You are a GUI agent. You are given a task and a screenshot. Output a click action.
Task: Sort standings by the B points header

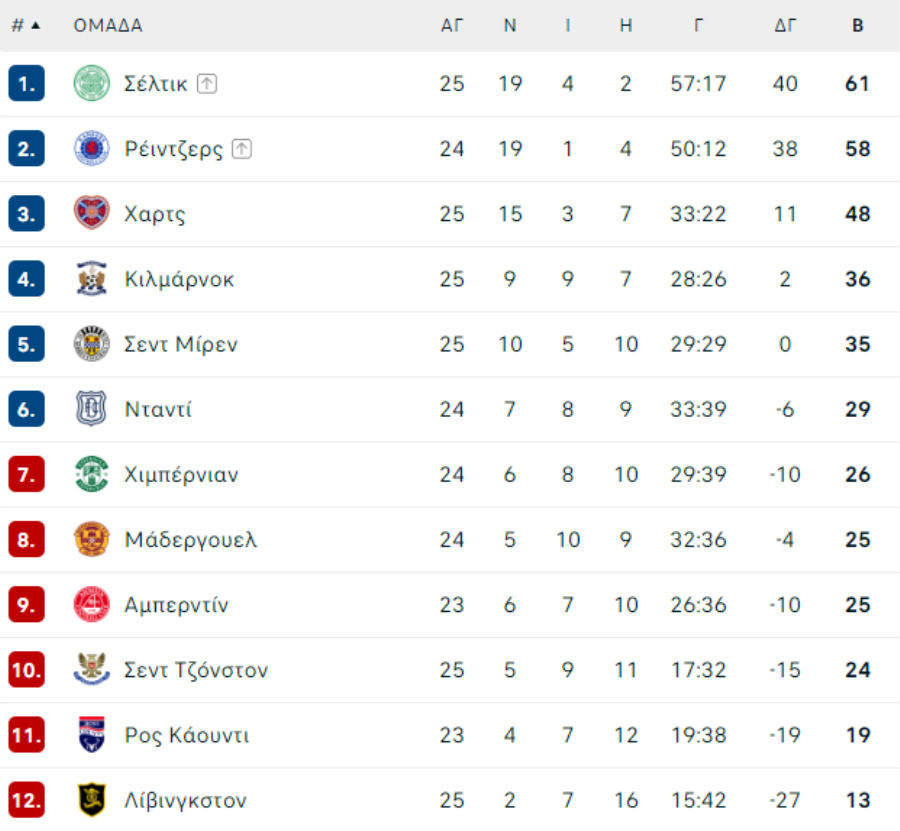coord(858,25)
